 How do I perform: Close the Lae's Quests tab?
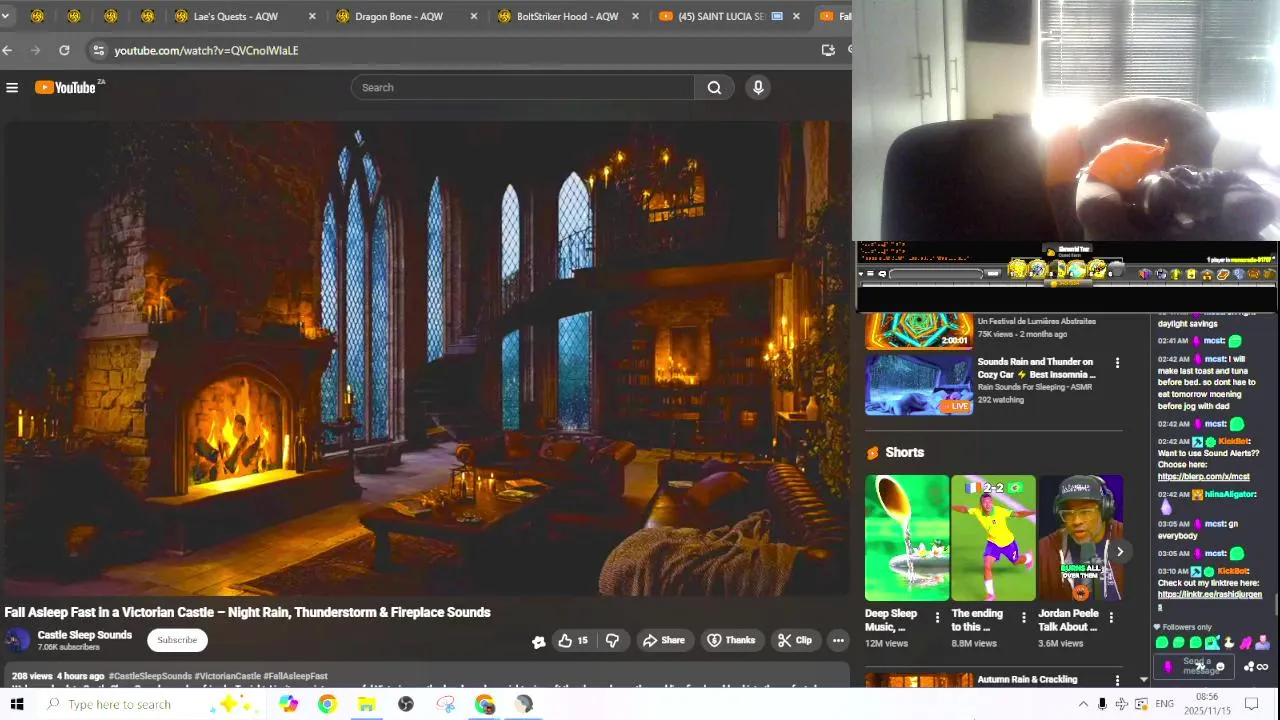pos(312,16)
